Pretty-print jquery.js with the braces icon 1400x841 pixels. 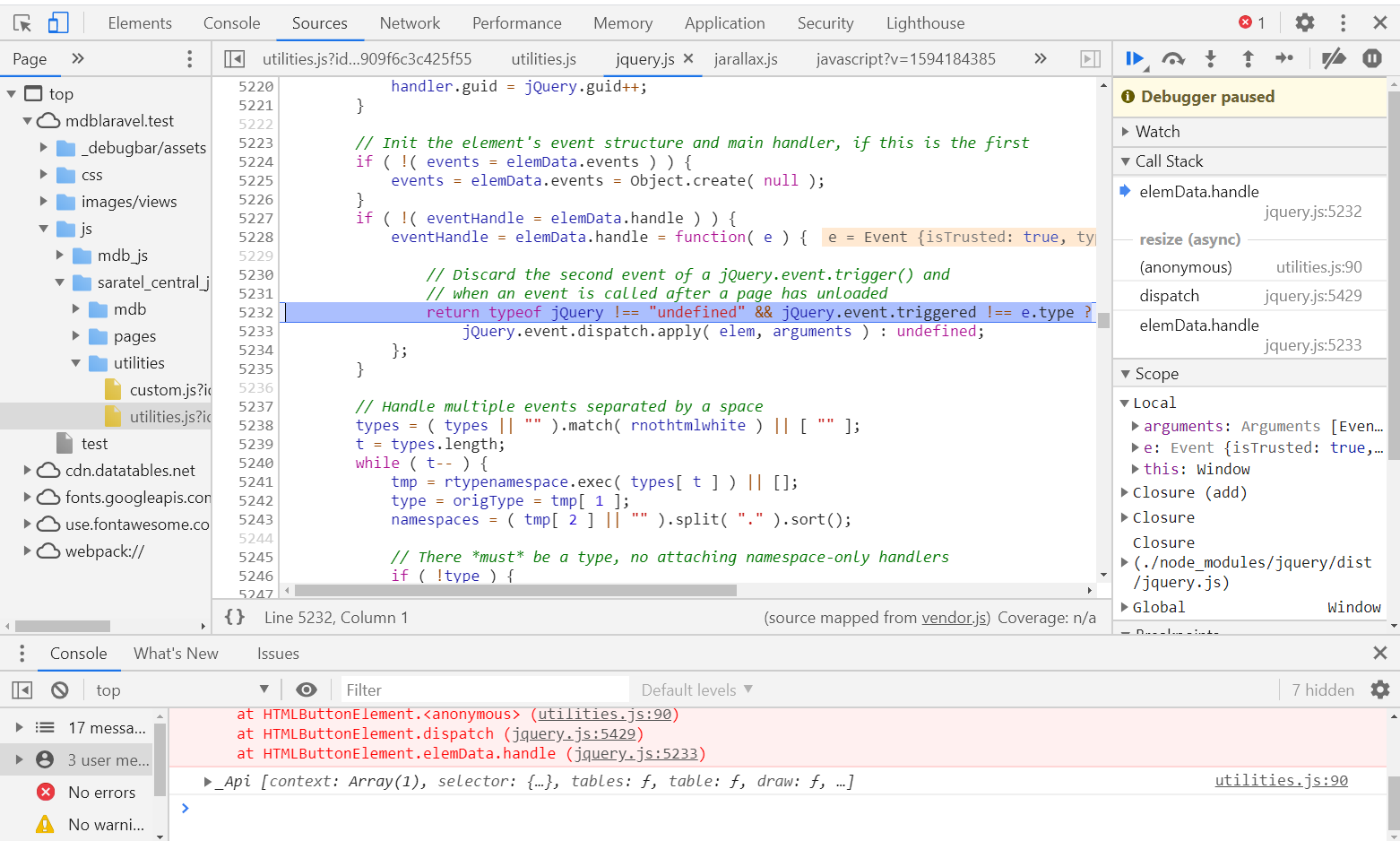(235, 617)
